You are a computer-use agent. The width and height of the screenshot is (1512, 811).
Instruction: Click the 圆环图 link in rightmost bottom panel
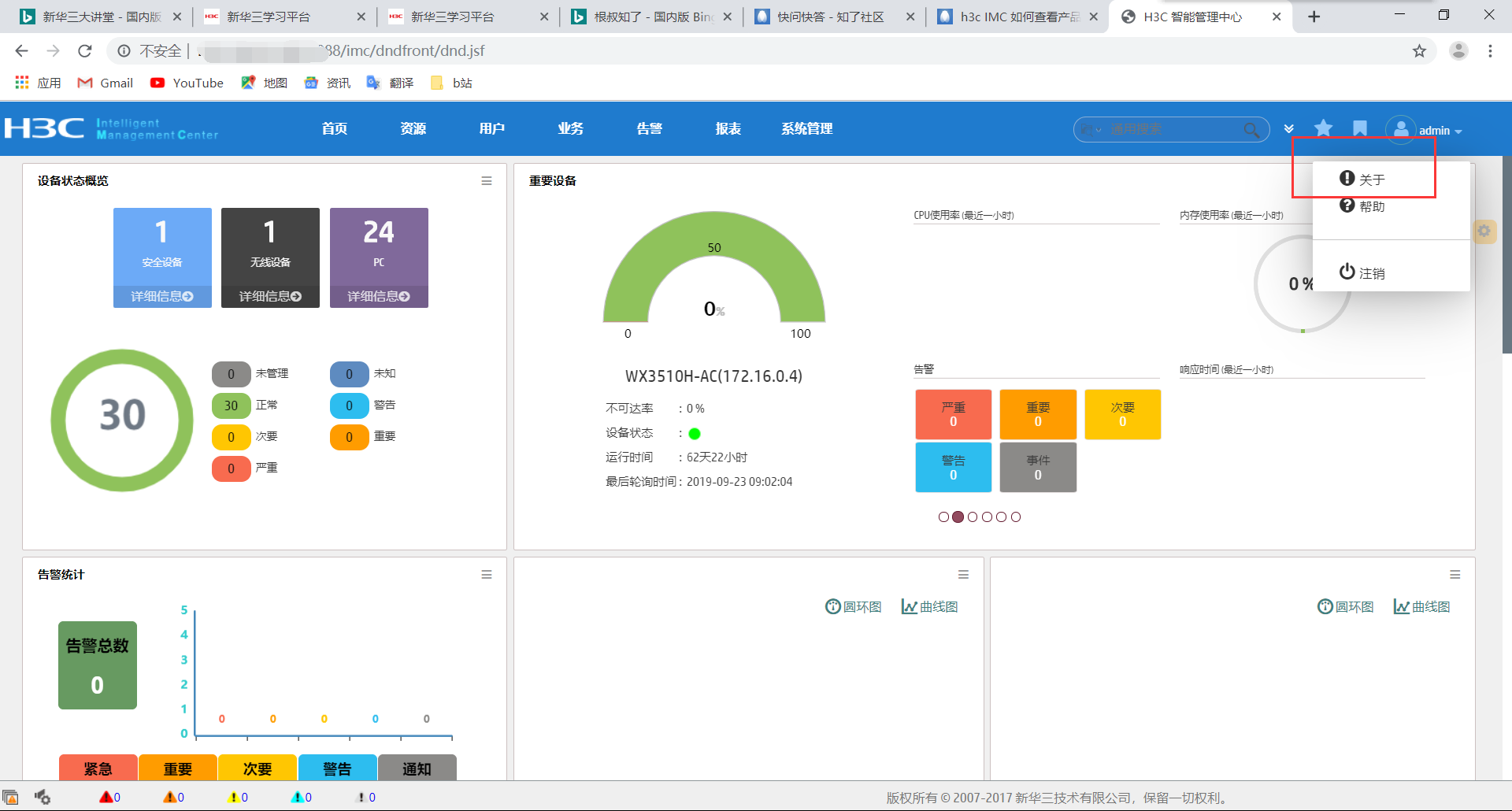pyautogui.click(x=1345, y=606)
